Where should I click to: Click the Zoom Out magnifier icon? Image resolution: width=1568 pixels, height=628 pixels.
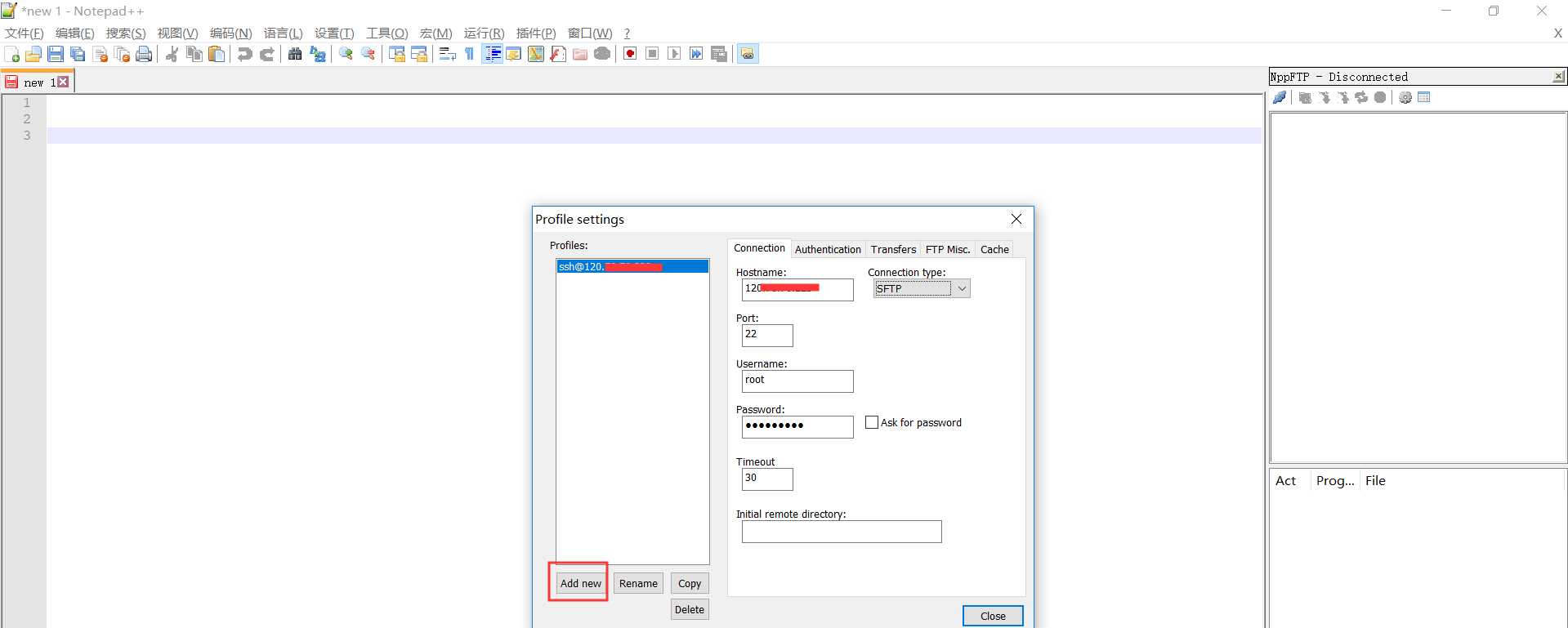click(369, 54)
